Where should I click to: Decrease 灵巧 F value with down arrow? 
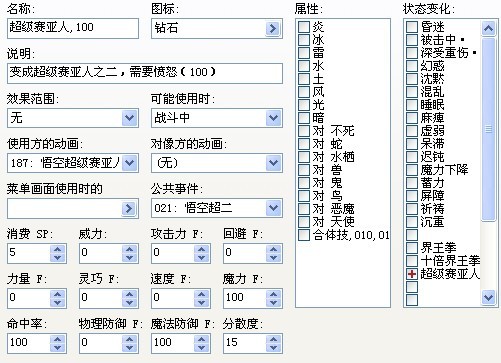(x=129, y=302)
